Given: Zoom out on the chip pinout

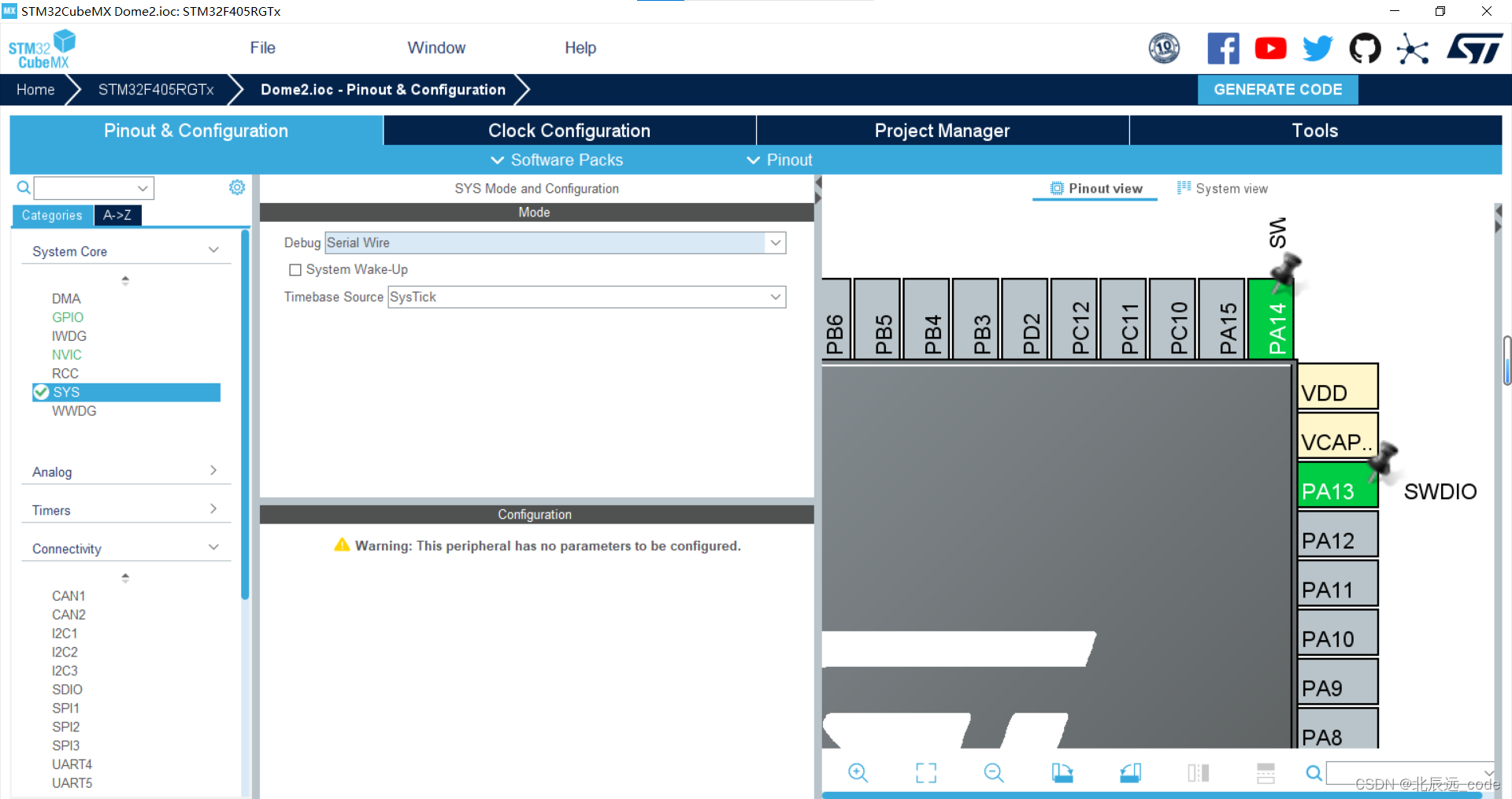Looking at the screenshot, I should pyautogui.click(x=994, y=773).
